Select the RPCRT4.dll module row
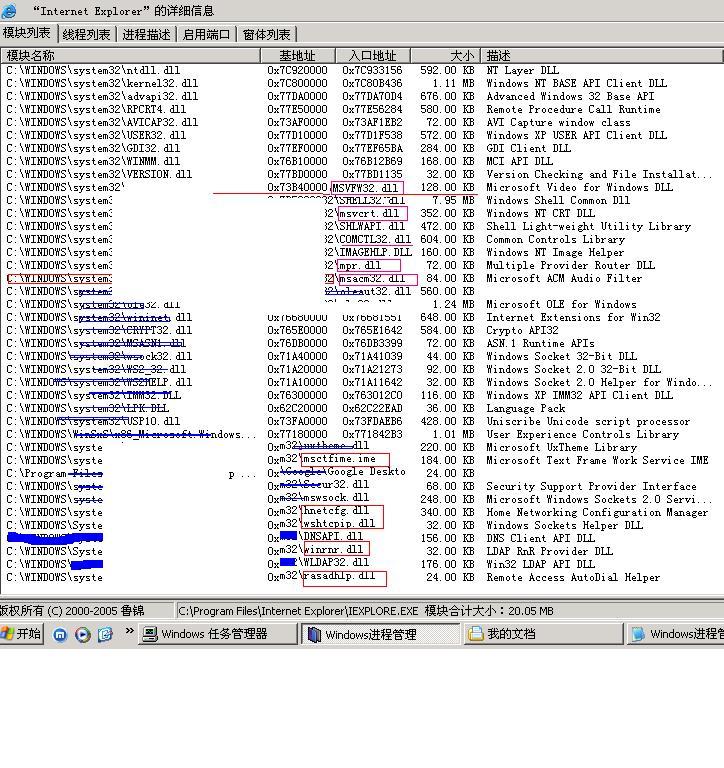 [x=362, y=109]
